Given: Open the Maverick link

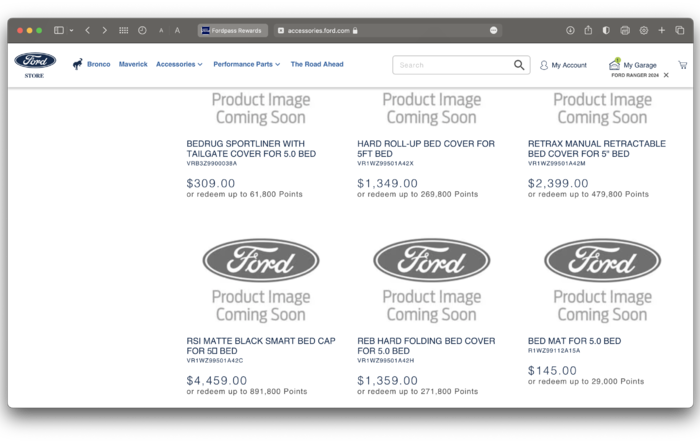Looking at the screenshot, I should tap(133, 64).
